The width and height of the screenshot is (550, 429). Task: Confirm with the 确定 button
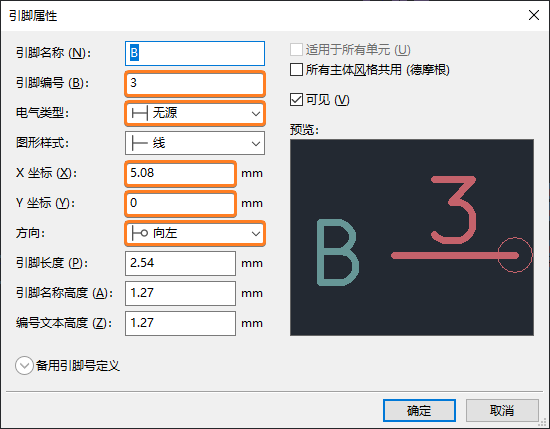coord(419,410)
